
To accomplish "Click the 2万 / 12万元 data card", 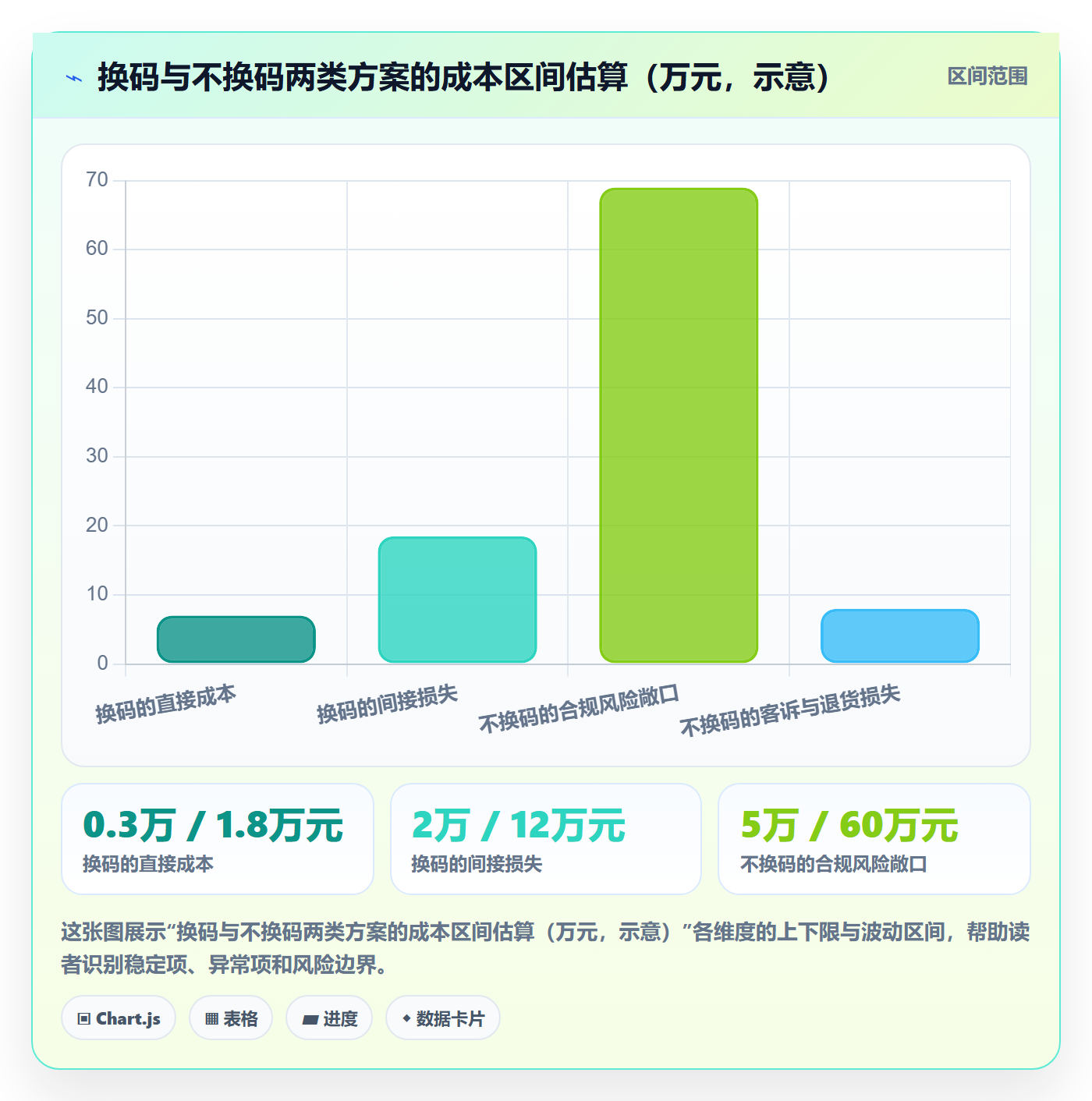I will pyautogui.click(x=546, y=839).
